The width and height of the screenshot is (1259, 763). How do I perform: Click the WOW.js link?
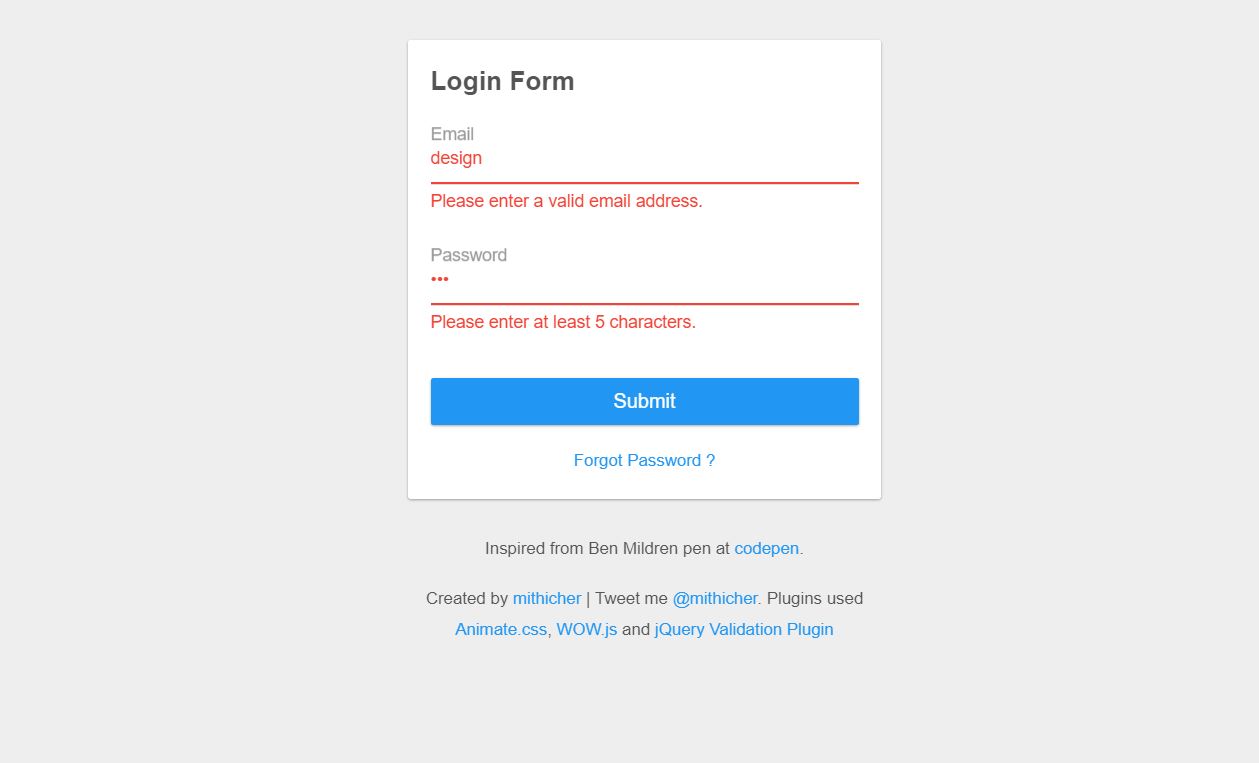[x=586, y=629]
